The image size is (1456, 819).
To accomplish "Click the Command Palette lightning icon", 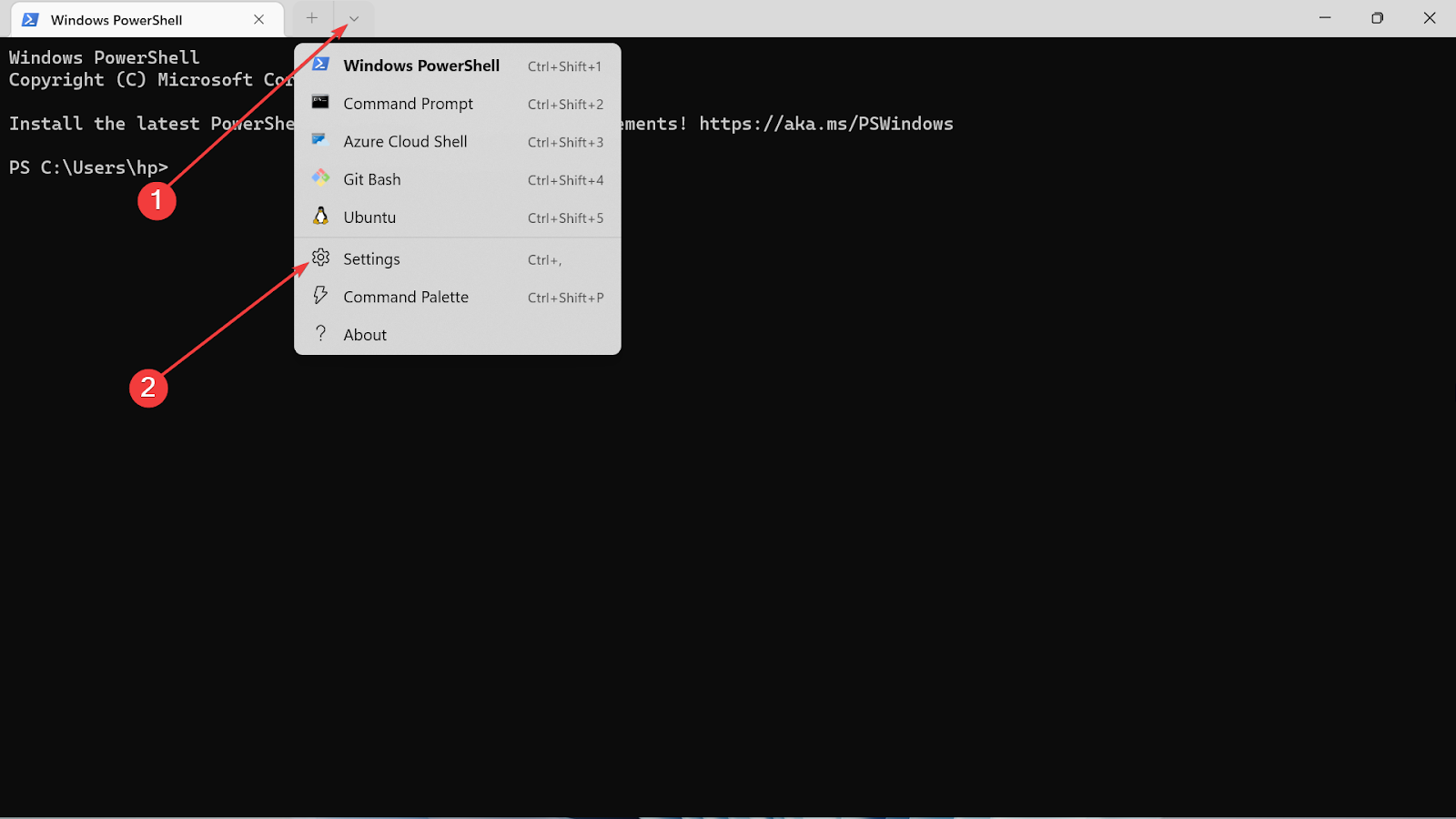I will [320, 295].
